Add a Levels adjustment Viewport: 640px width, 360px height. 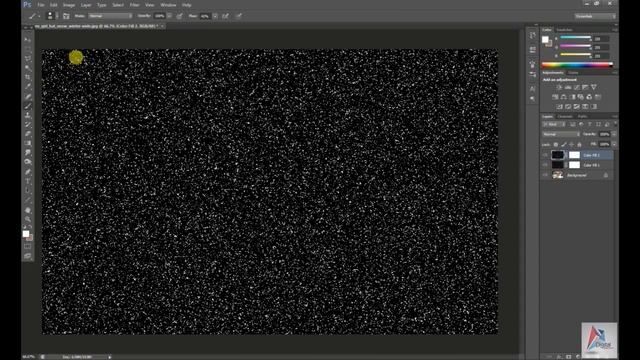[568, 87]
